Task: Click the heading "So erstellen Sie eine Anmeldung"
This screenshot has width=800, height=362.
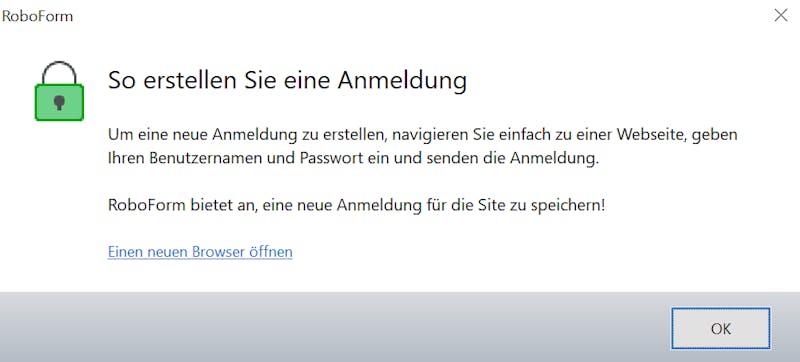Action: point(287,81)
